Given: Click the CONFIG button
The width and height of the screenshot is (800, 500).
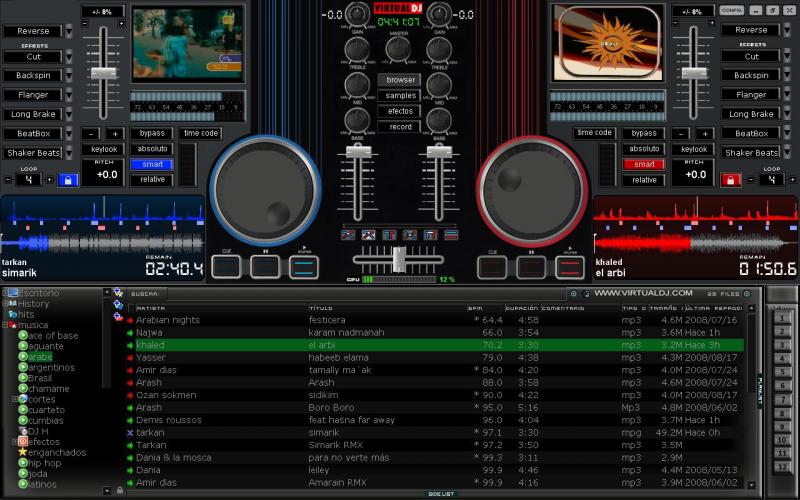Looking at the screenshot, I should click(731, 9).
